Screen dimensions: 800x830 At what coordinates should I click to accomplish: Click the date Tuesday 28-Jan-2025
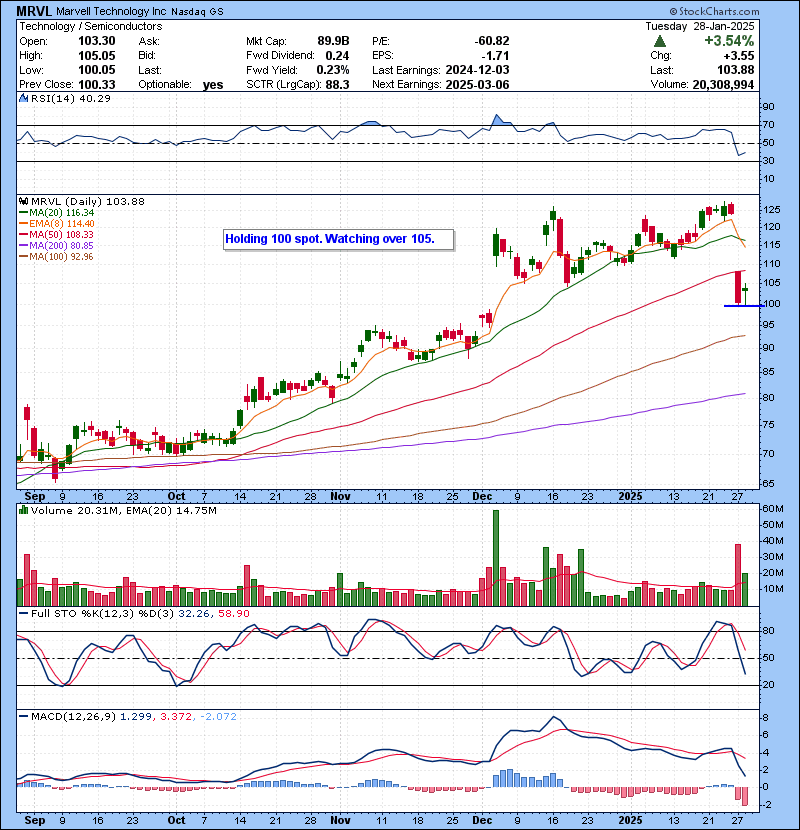(700, 26)
